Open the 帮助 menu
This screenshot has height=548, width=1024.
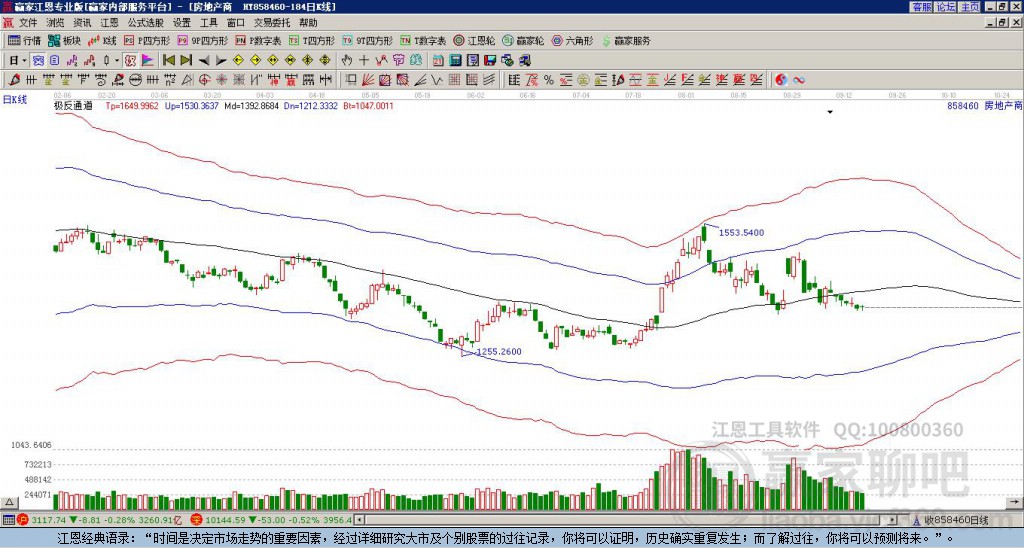click(x=308, y=23)
